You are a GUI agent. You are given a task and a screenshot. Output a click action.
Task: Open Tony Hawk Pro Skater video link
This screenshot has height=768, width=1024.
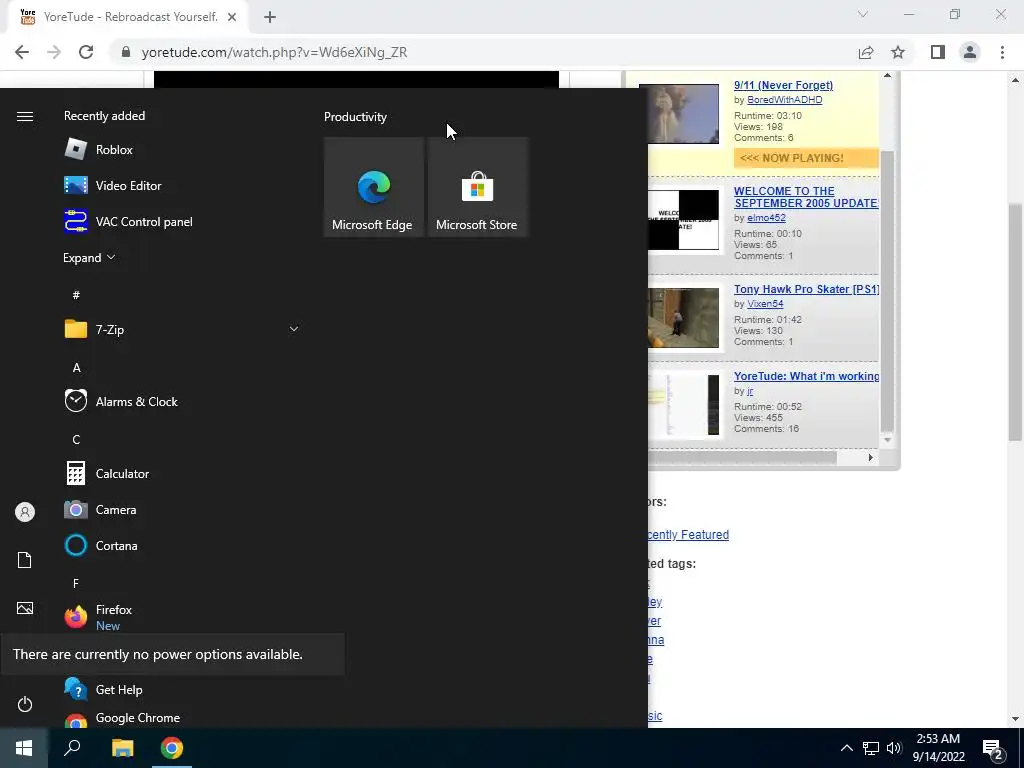[807, 289]
